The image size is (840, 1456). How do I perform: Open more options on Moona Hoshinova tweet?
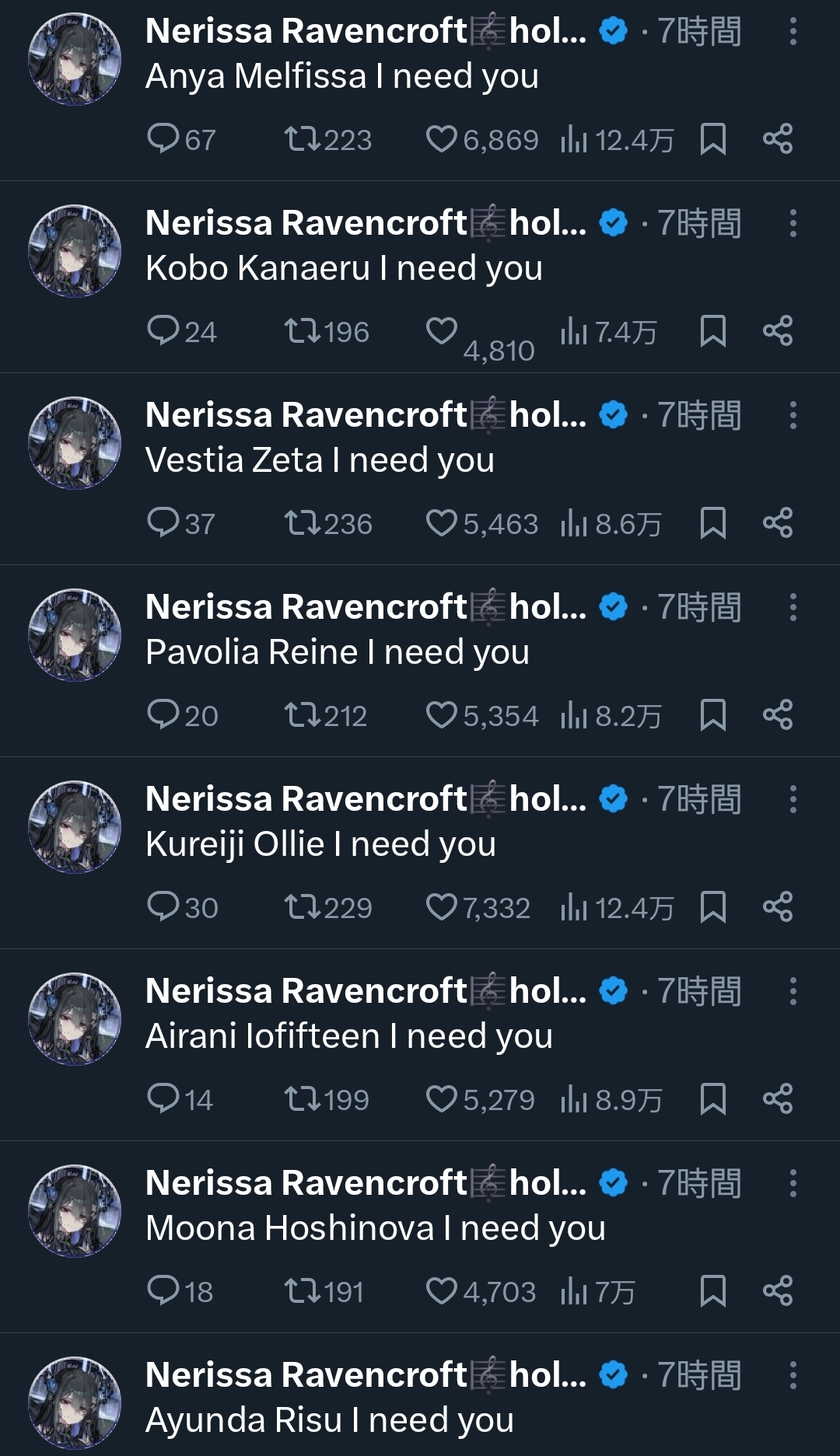tap(793, 1183)
